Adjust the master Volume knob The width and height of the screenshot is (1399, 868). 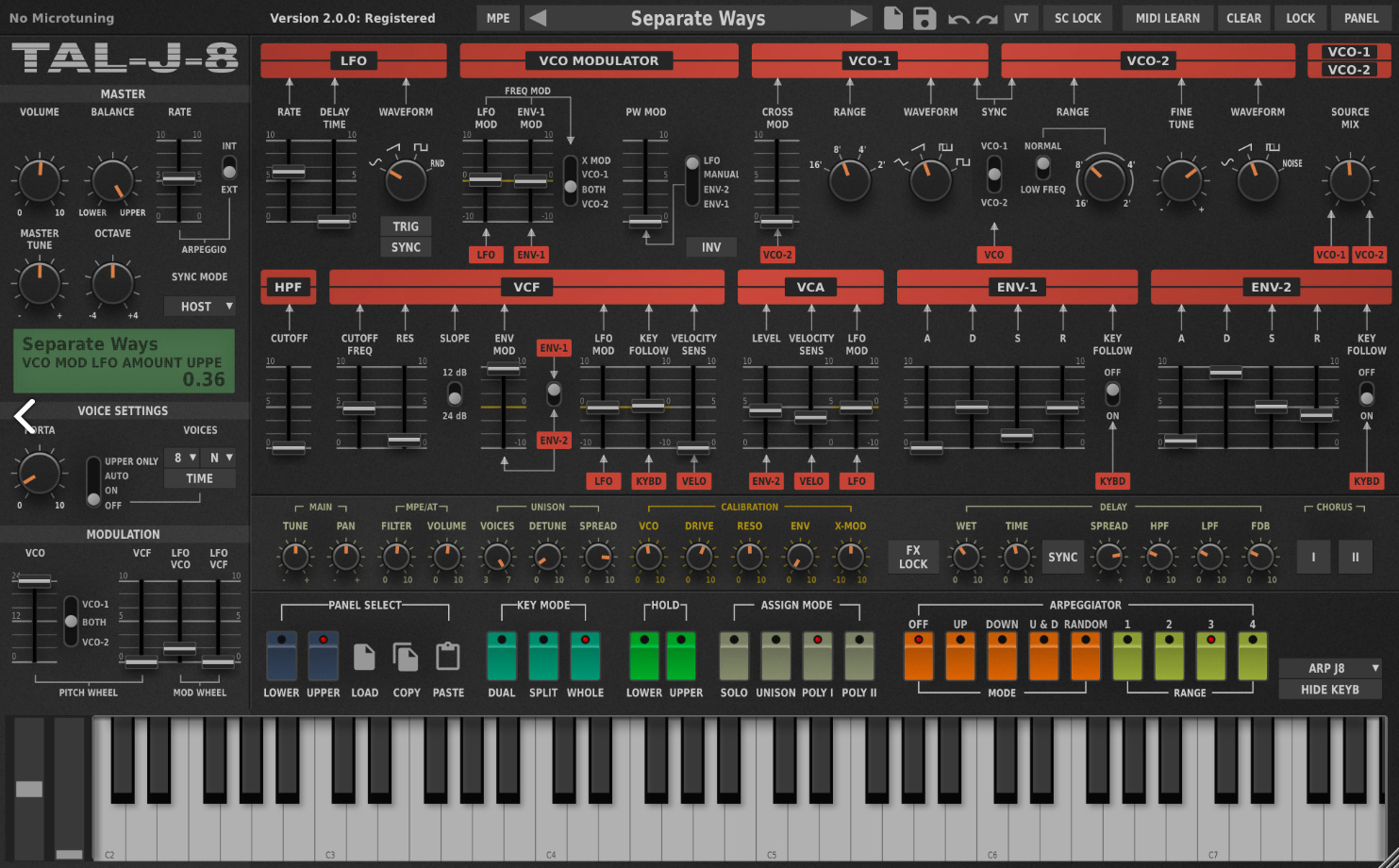[40, 179]
